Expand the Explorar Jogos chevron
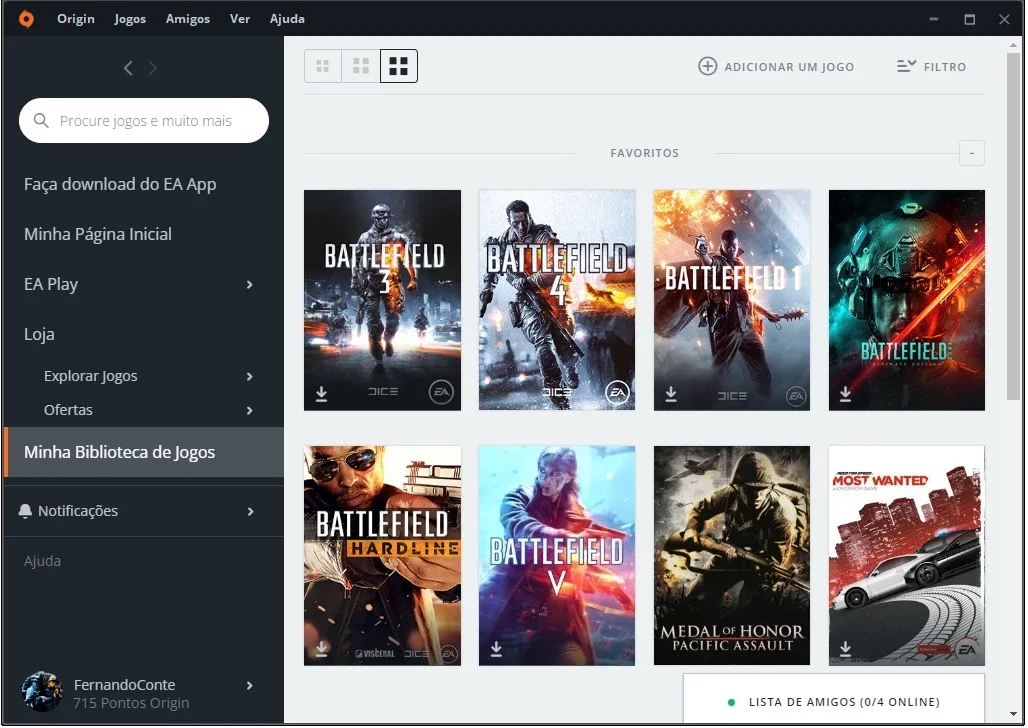The image size is (1028, 728). [249, 376]
